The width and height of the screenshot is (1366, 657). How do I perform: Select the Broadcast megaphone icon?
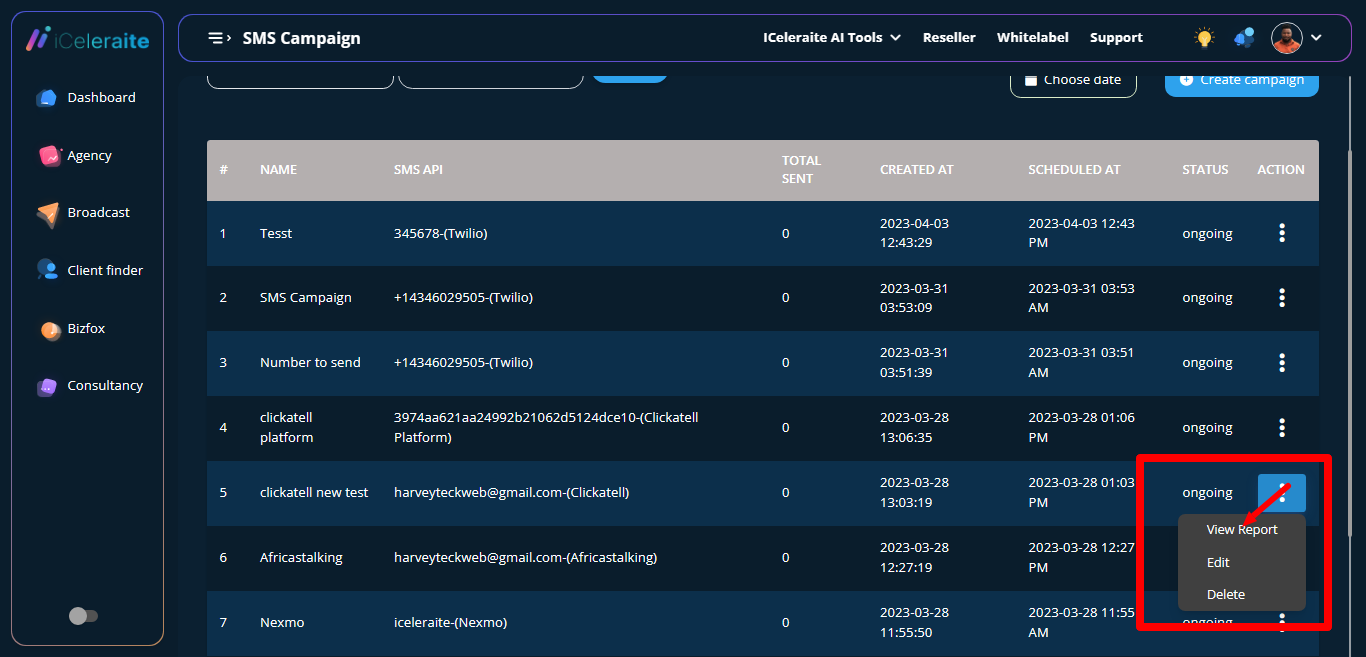point(48,213)
